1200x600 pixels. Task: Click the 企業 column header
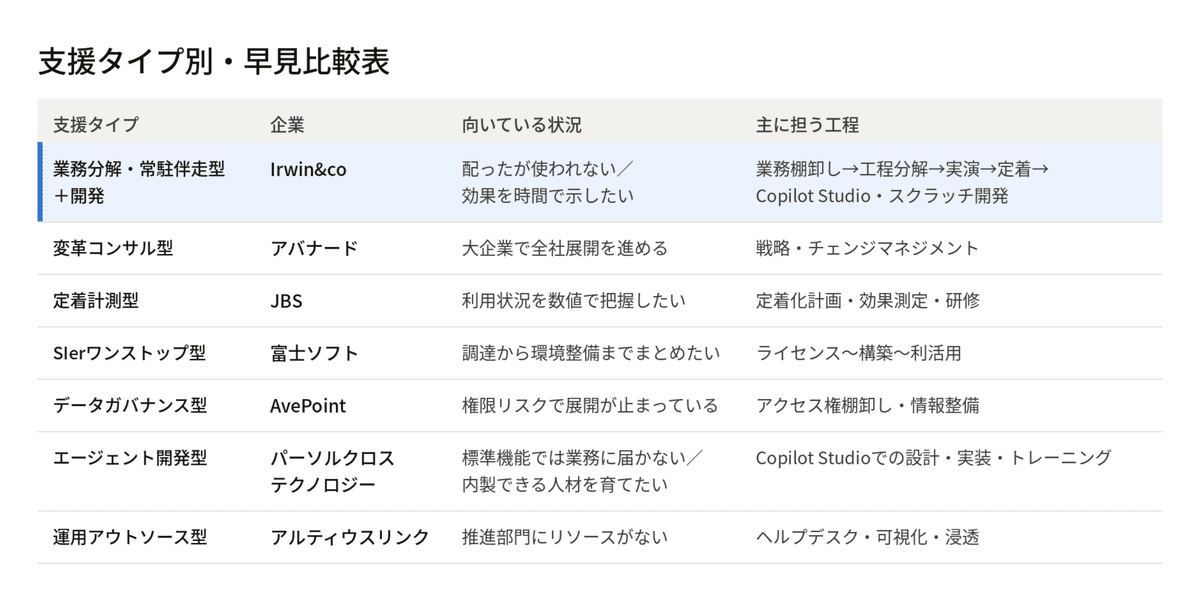pos(287,125)
